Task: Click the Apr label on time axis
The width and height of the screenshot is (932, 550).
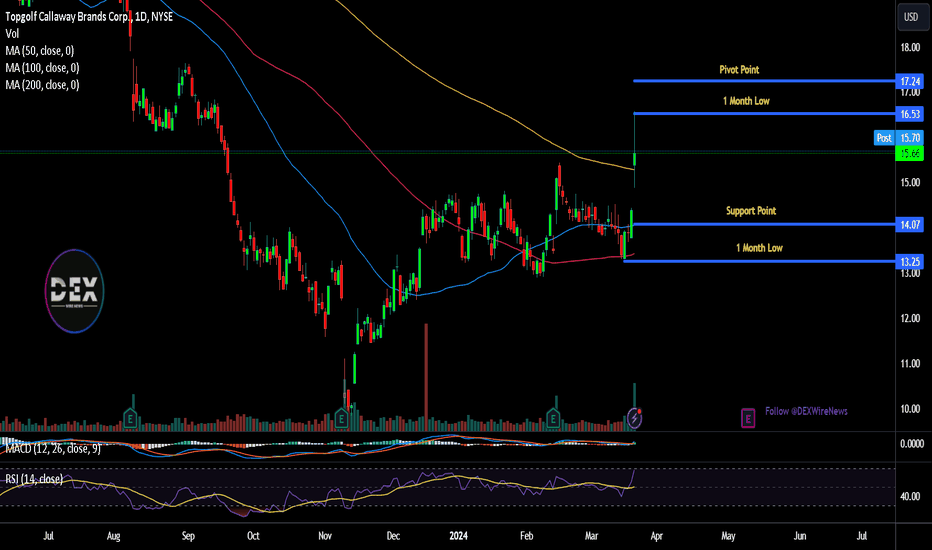Action: pos(656,536)
